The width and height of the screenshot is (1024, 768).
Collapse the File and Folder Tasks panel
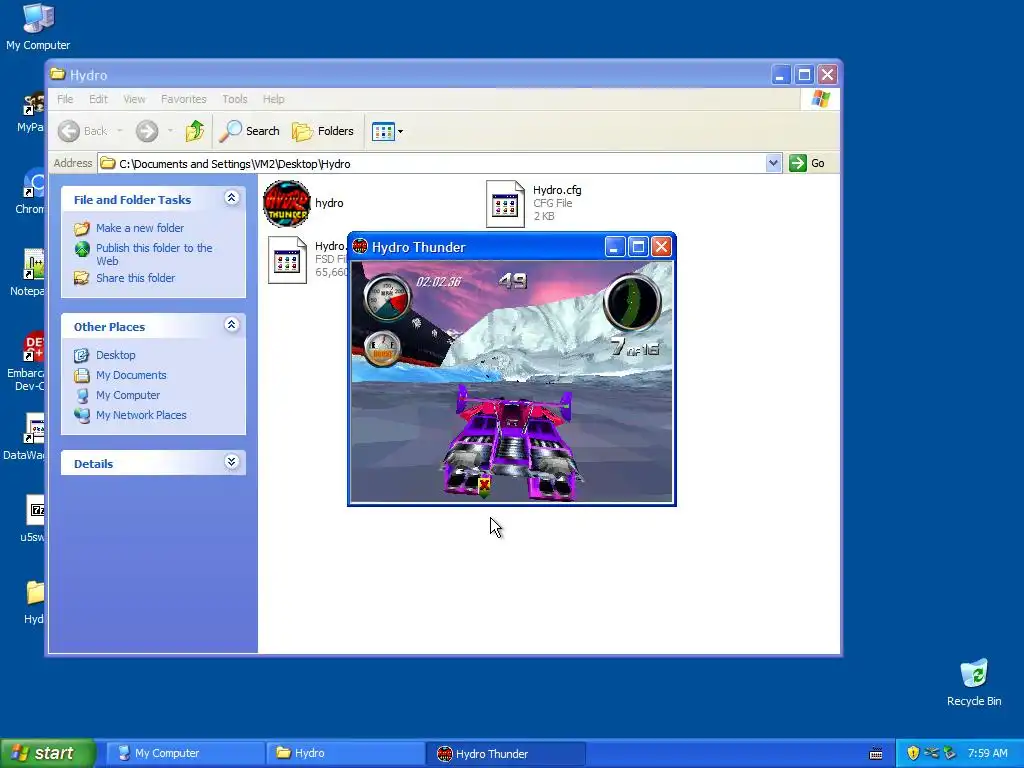[x=231, y=198]
